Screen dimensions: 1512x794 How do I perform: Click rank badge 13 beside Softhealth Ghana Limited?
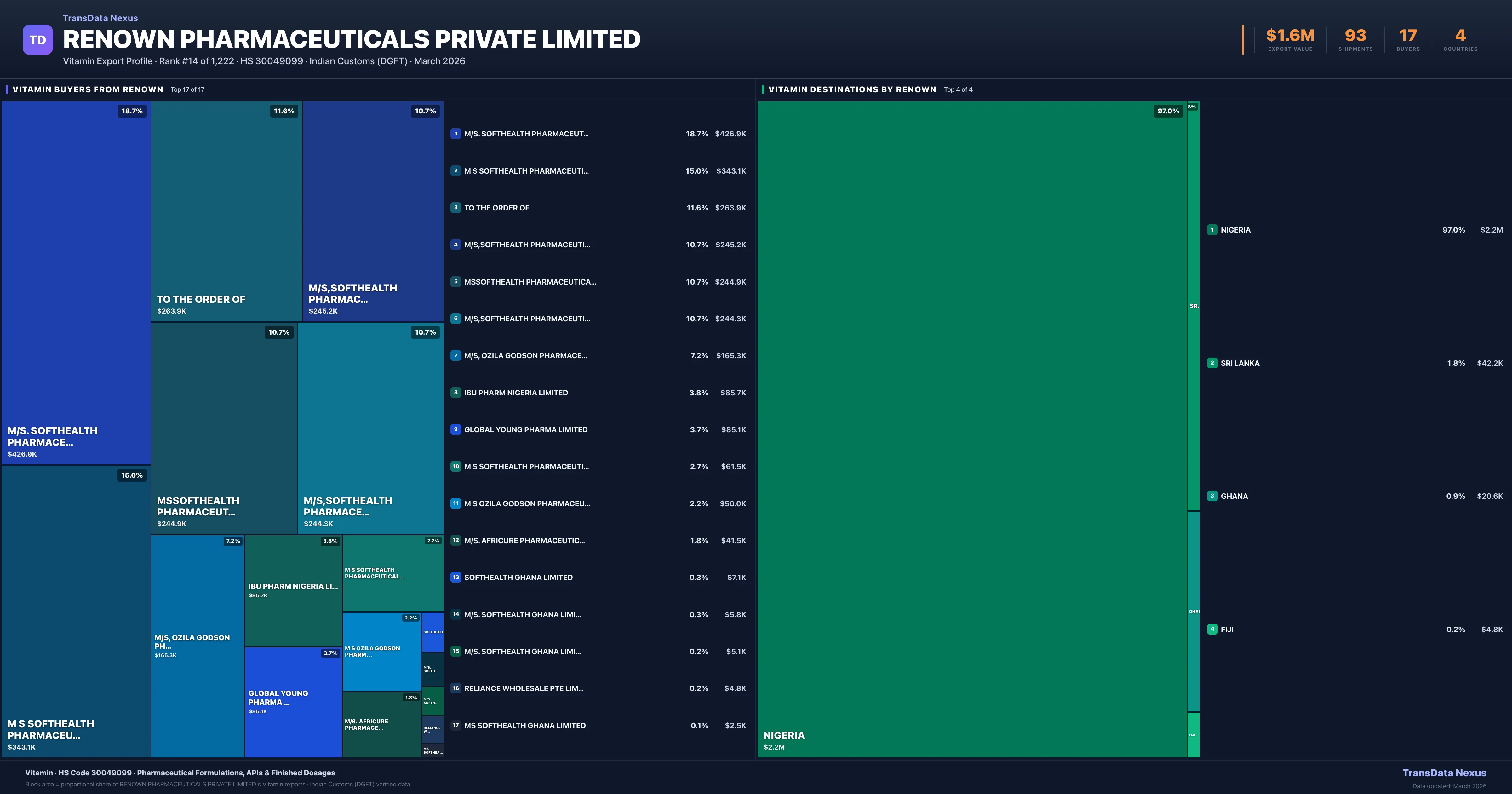455,577
